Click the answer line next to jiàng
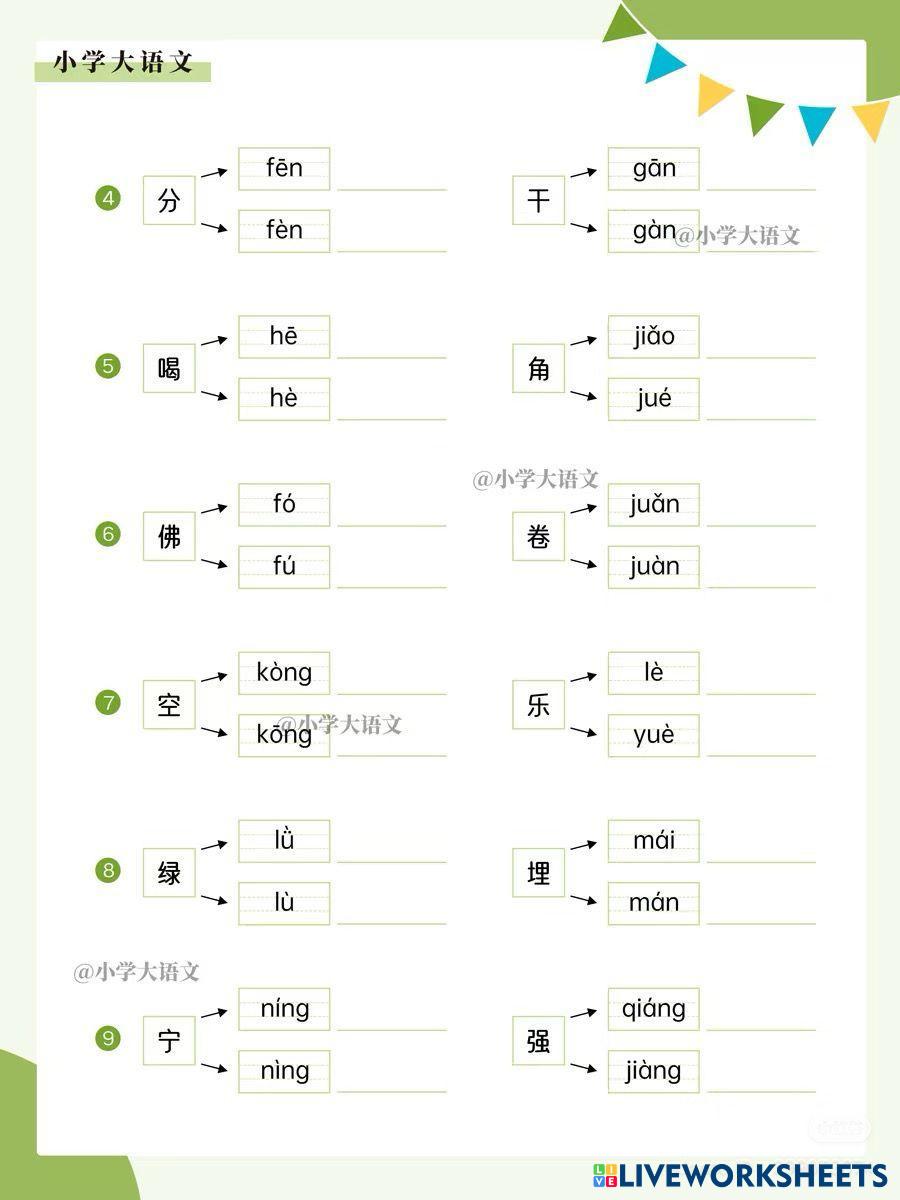 [761, 1078]
